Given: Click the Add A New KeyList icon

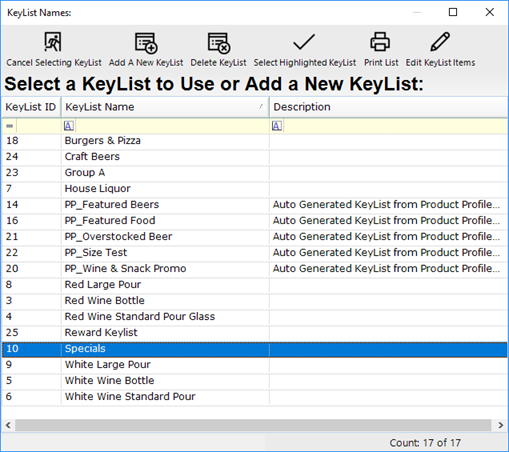Looking at the screenshot, I should 146,43.
